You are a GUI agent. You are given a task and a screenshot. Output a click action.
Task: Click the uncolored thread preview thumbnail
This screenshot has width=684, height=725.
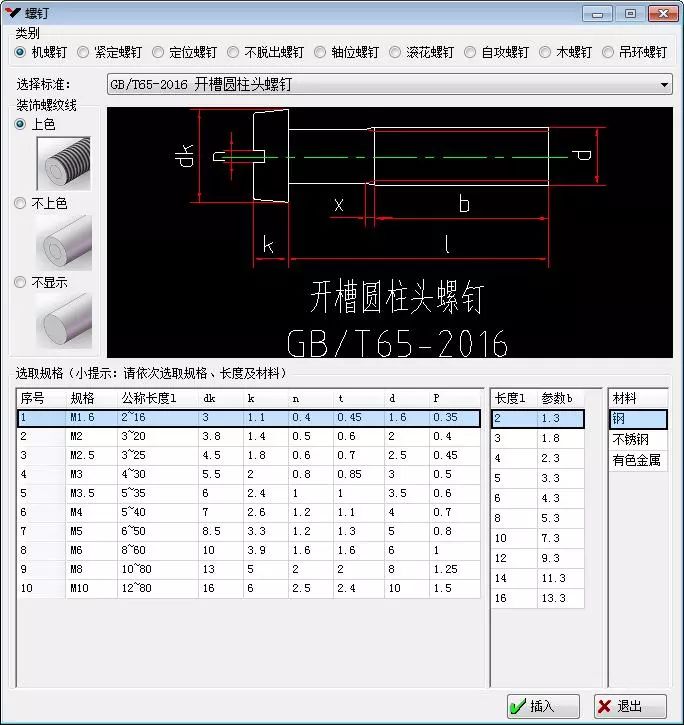(x=64, y=242)
